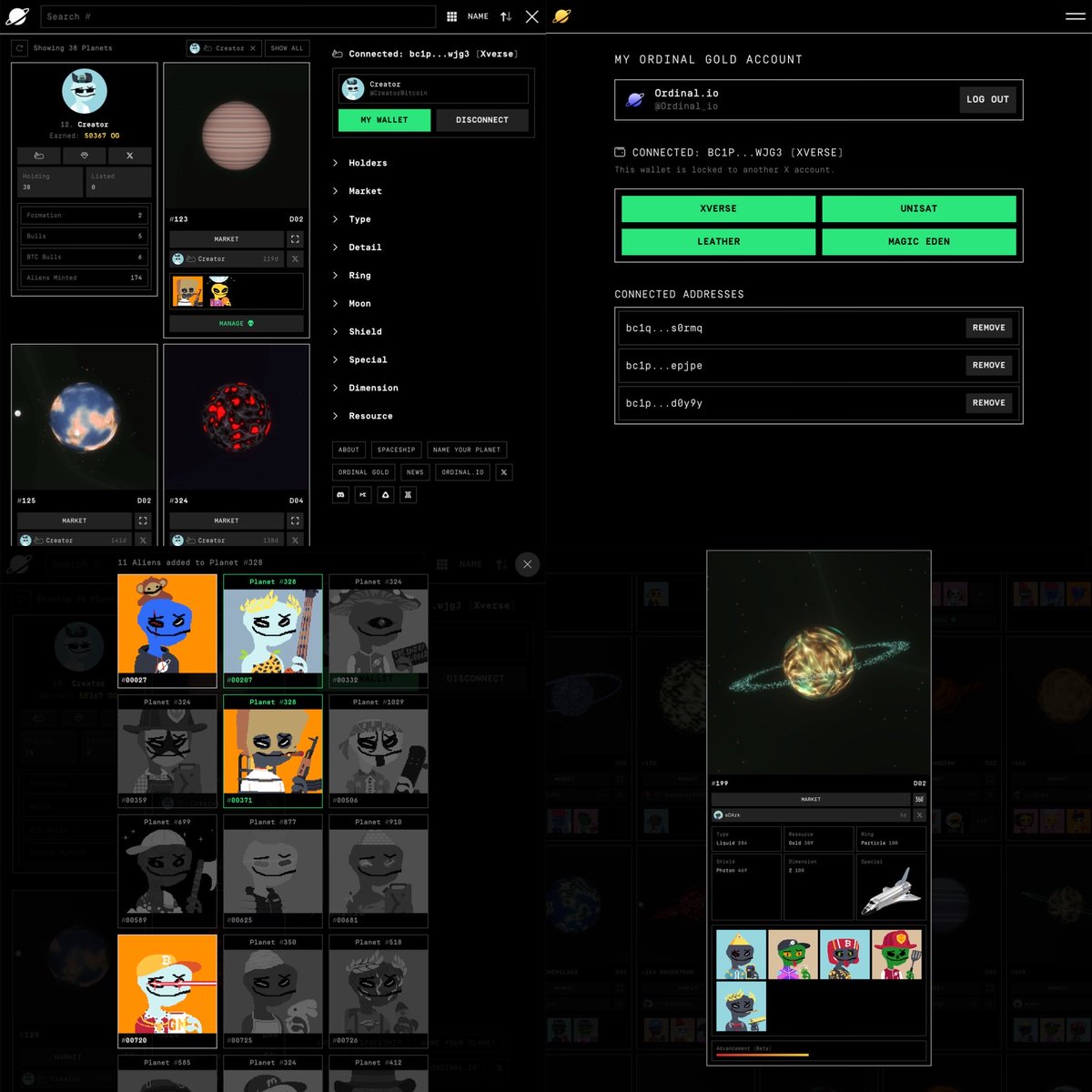The height and width of the screenshot is (1092, 1092).
Task: Open the hamburger menu in the account page
Action: click(1075, 15)
